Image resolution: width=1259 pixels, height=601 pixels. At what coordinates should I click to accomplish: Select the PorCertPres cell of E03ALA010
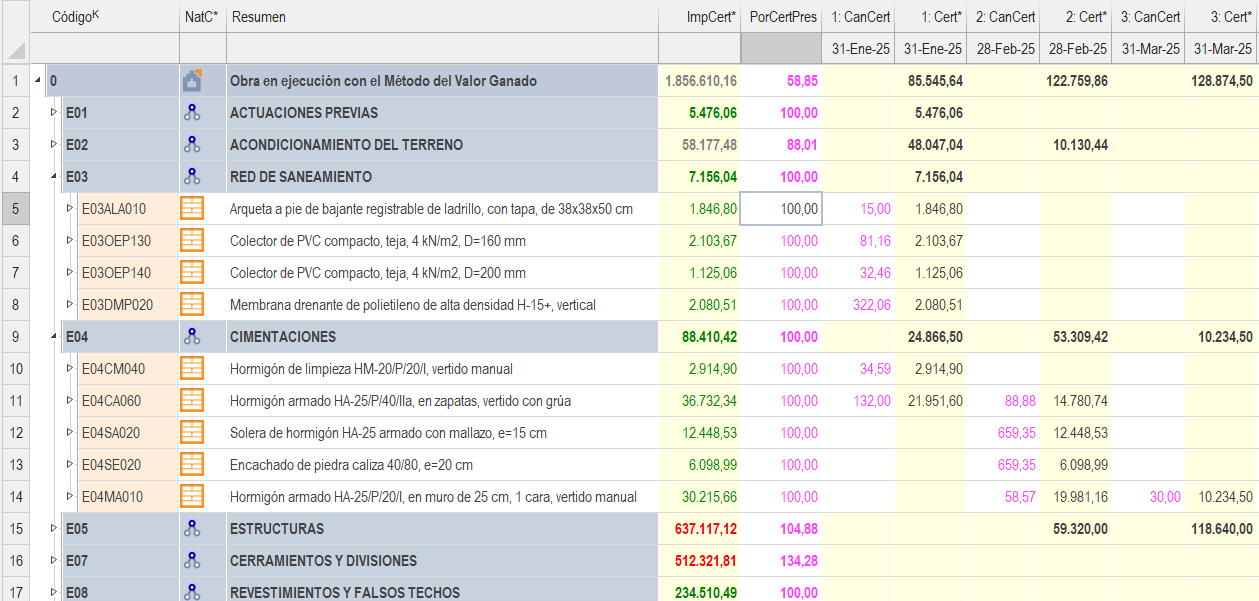[x=781, y=209]
